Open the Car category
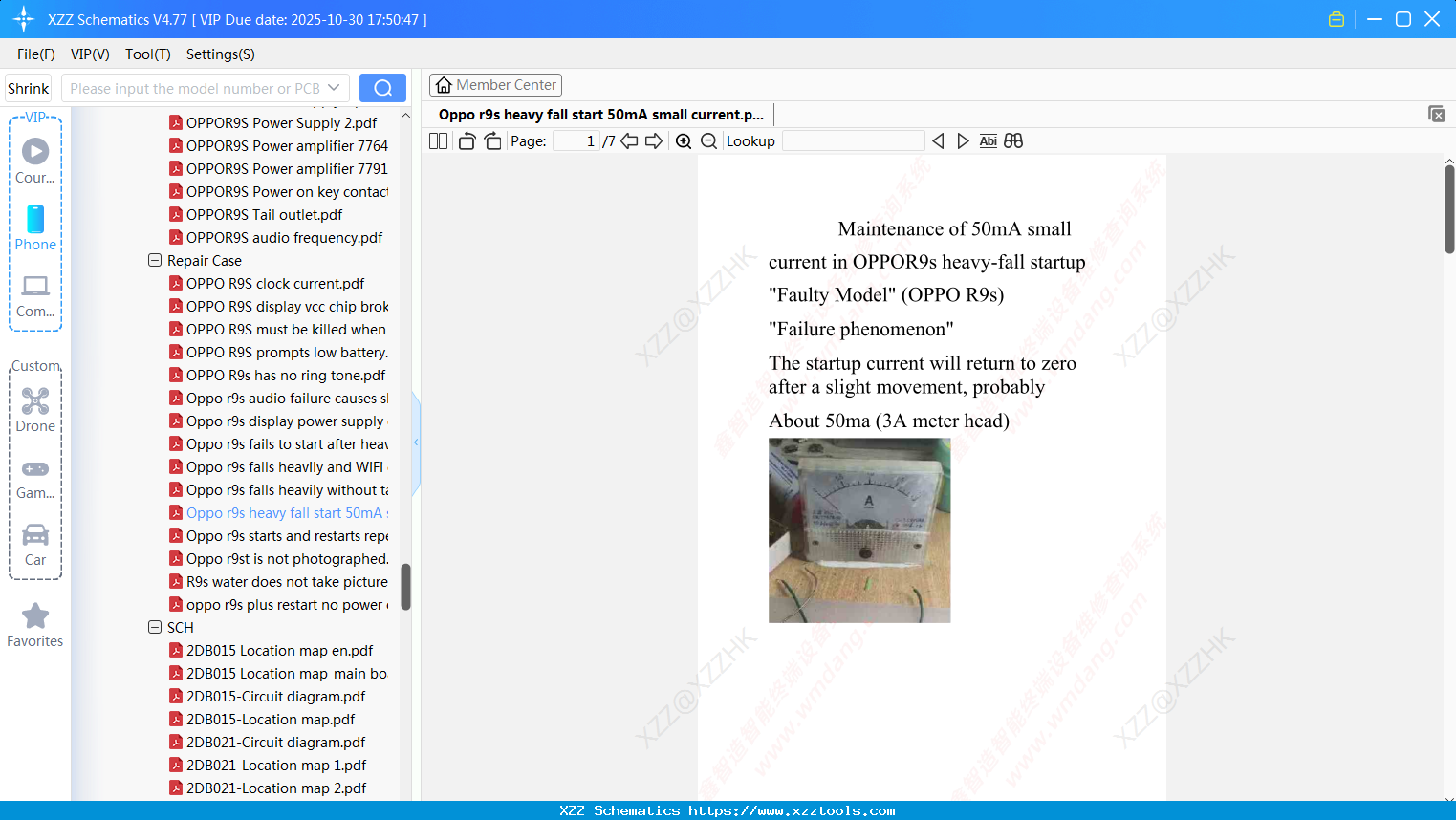The image size is (1456, 820). (x=35, y=545)
